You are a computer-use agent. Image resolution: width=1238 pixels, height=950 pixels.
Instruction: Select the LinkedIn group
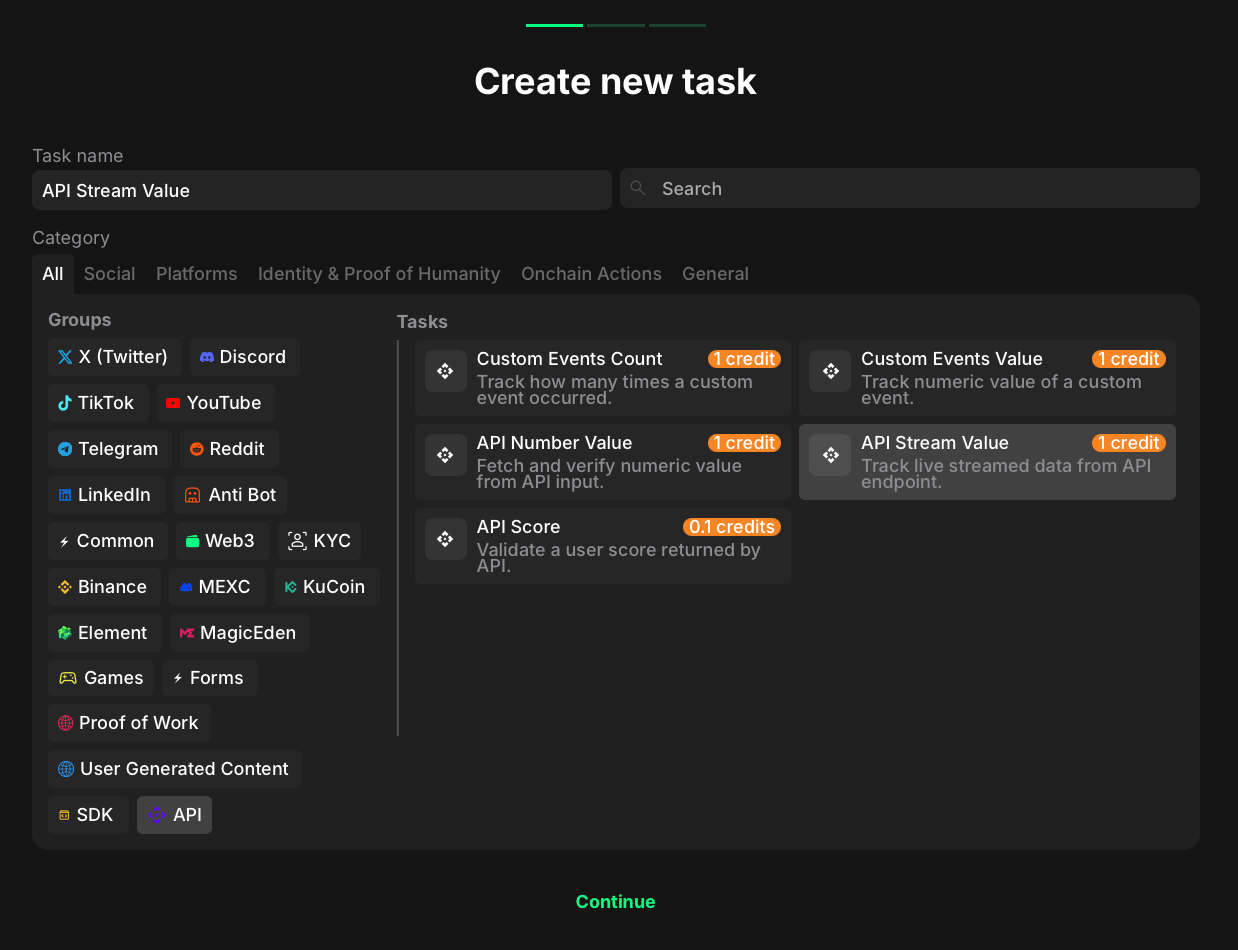pos(106,495)
